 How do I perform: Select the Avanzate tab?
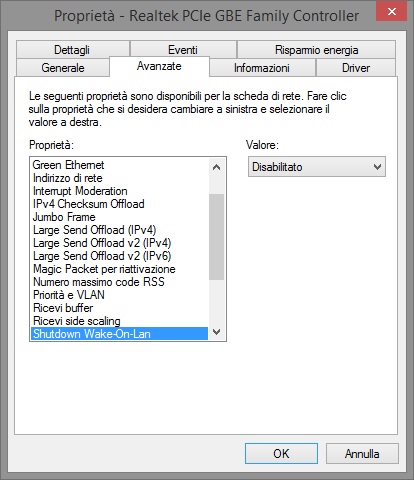click(159, 66)
